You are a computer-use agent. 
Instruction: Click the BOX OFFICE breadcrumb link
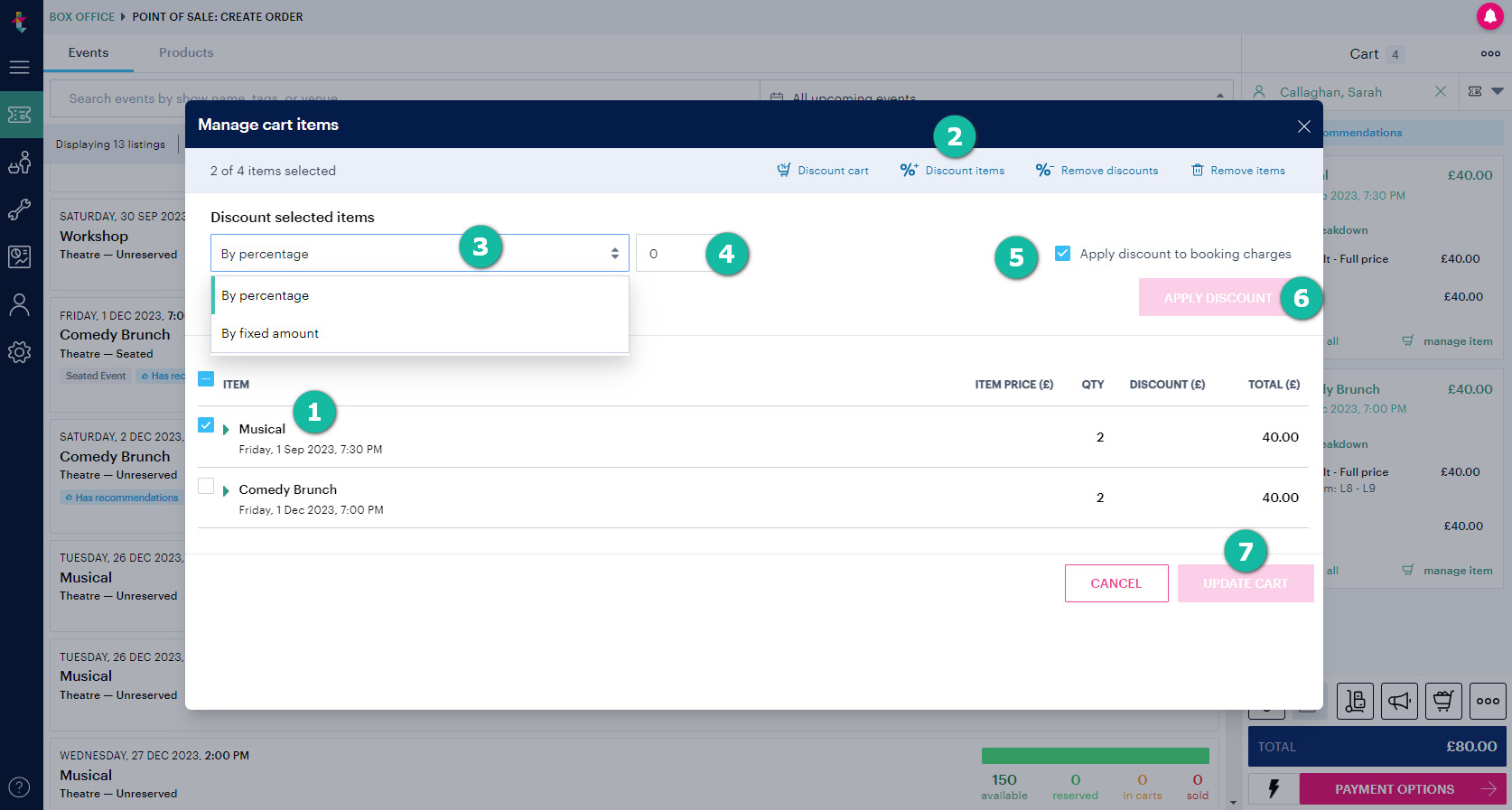(x=82, y=16)
